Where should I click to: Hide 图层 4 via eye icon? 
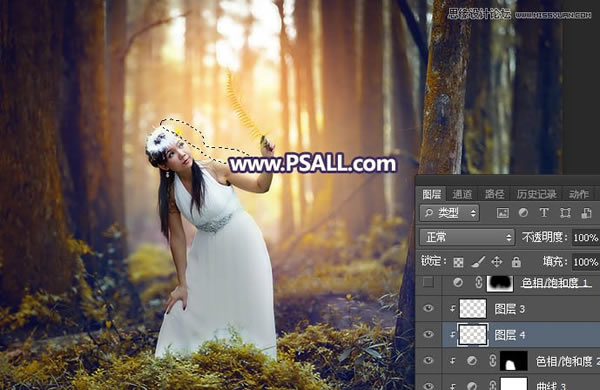(x=428, y=335)
